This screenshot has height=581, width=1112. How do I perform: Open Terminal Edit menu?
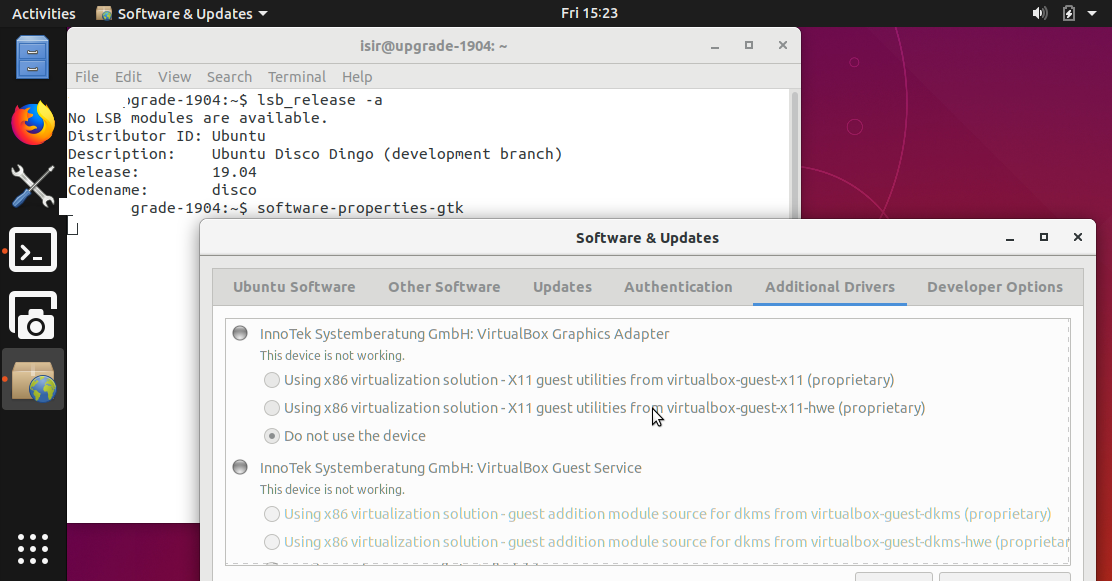point(128,77)
